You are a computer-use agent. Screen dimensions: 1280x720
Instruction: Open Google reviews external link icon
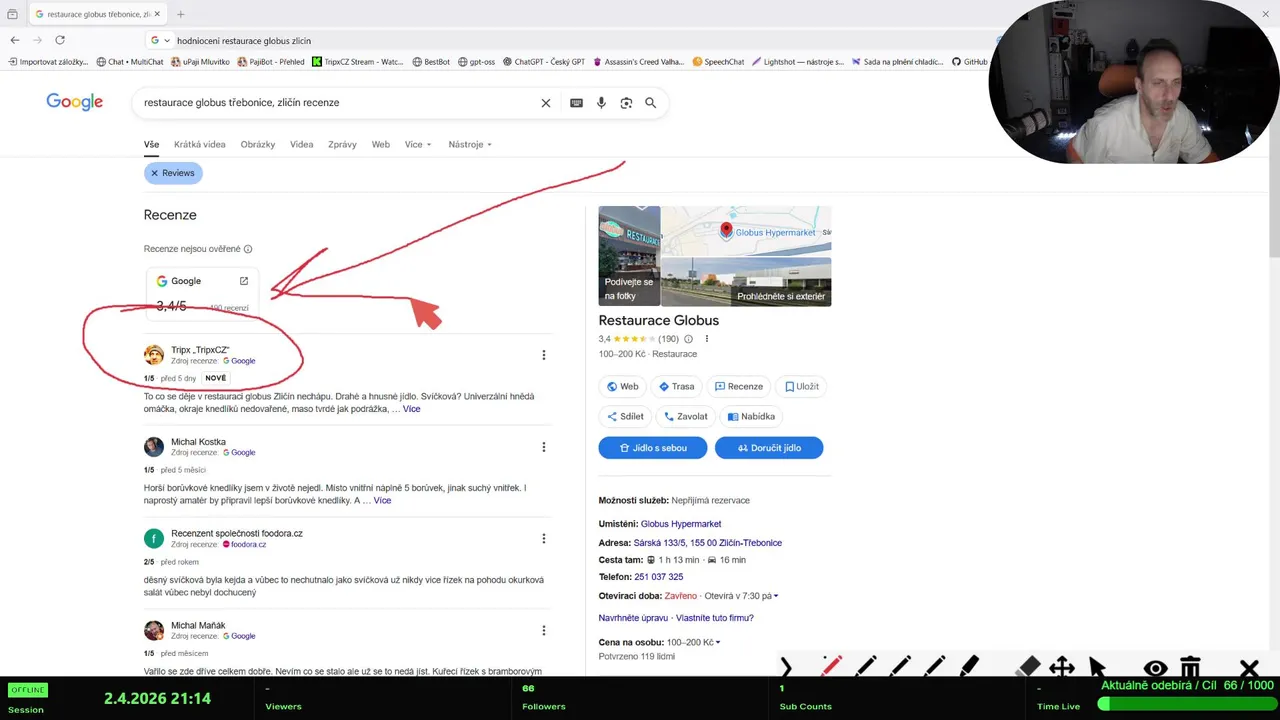tap(243, 281)
